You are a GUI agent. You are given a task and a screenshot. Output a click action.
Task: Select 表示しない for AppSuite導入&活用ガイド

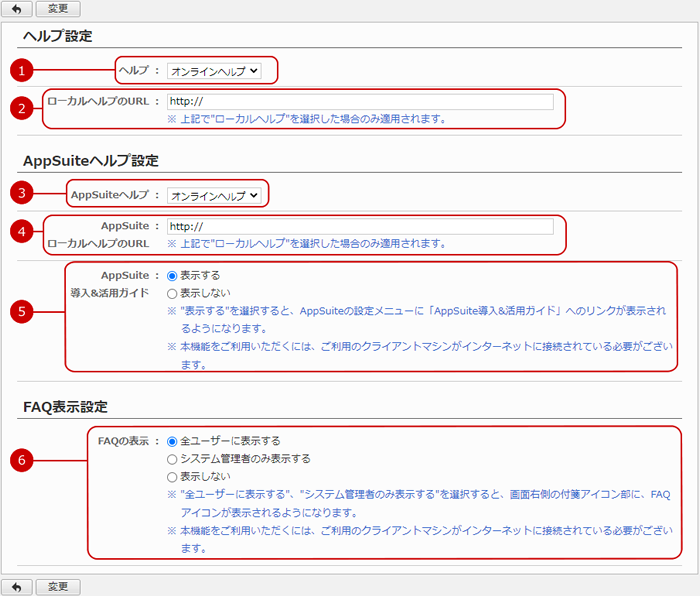[x=172, y=294]
